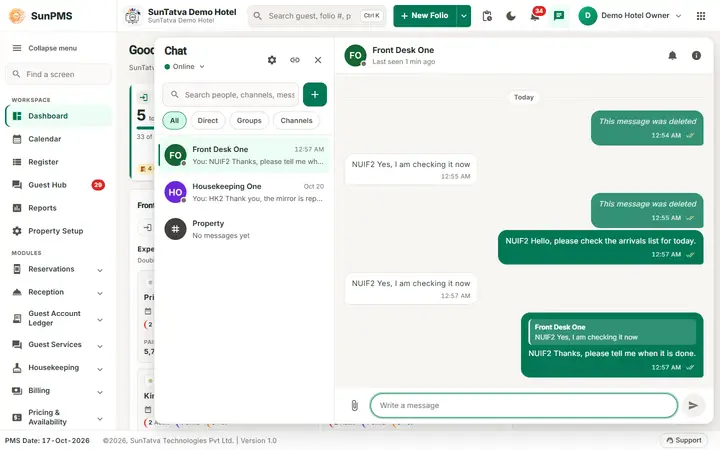
Task: Click the SunTatva Demo Hotel logo
Action: pyautogui.click(x=133, y=16)
